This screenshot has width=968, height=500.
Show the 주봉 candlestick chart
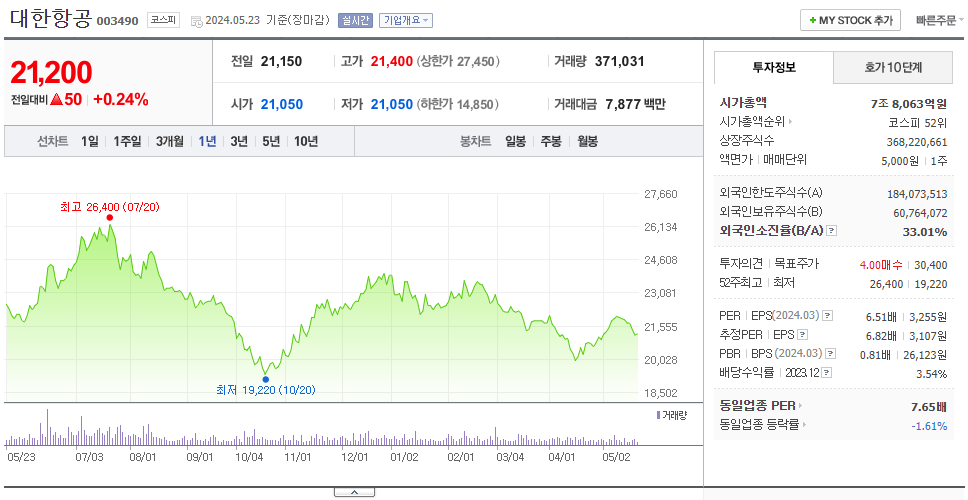pos(551,141)
